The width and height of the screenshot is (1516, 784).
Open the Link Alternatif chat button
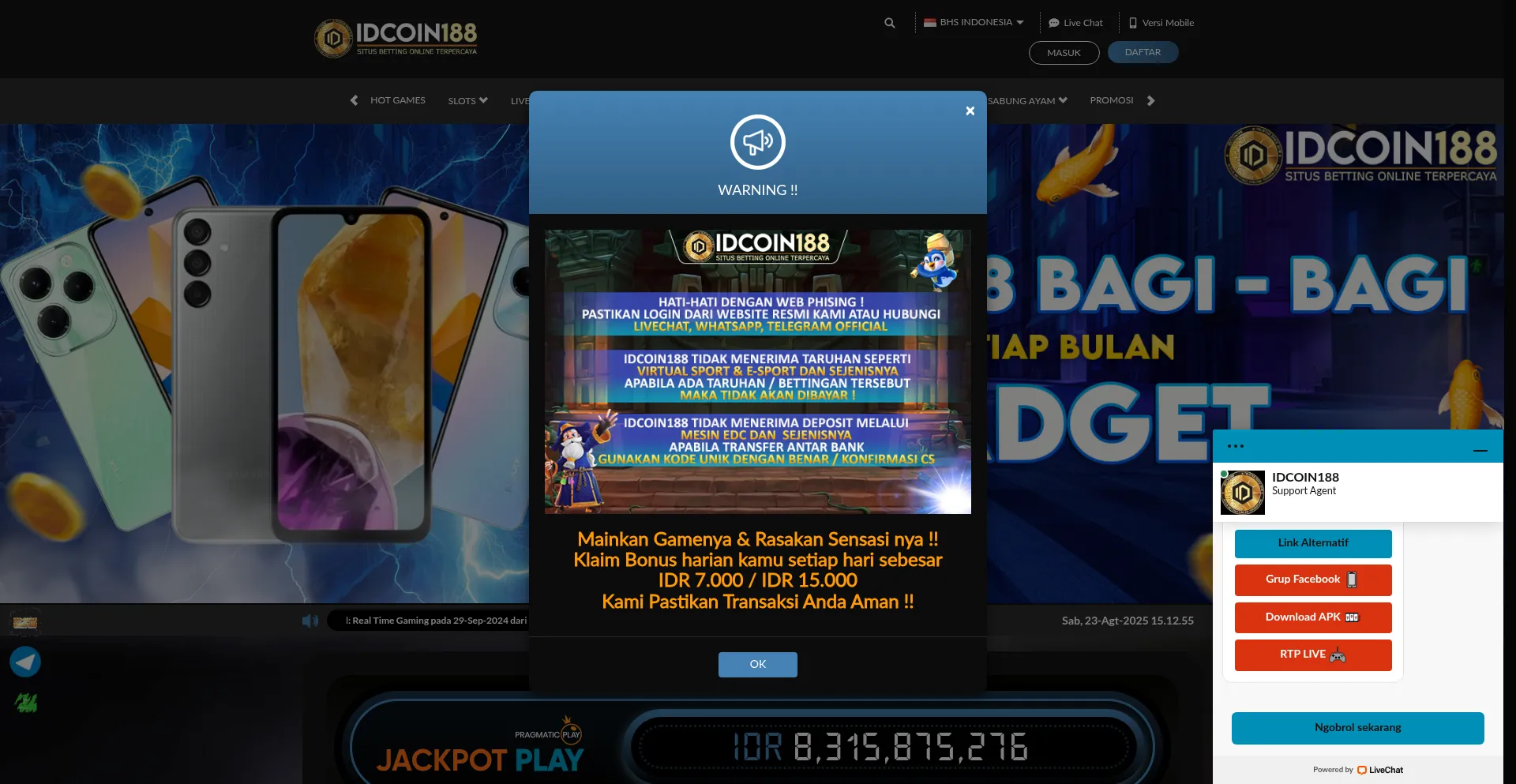[1312, 543]
